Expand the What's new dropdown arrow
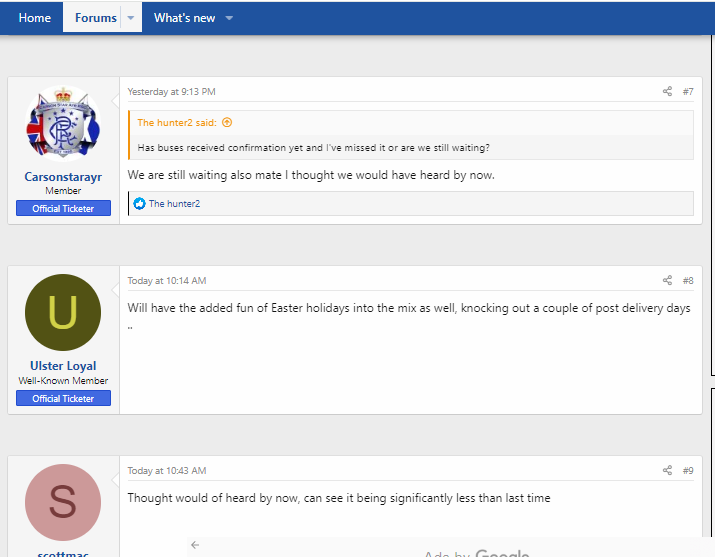The width and height of the screenshot is (715, 557). click(229, 18)
